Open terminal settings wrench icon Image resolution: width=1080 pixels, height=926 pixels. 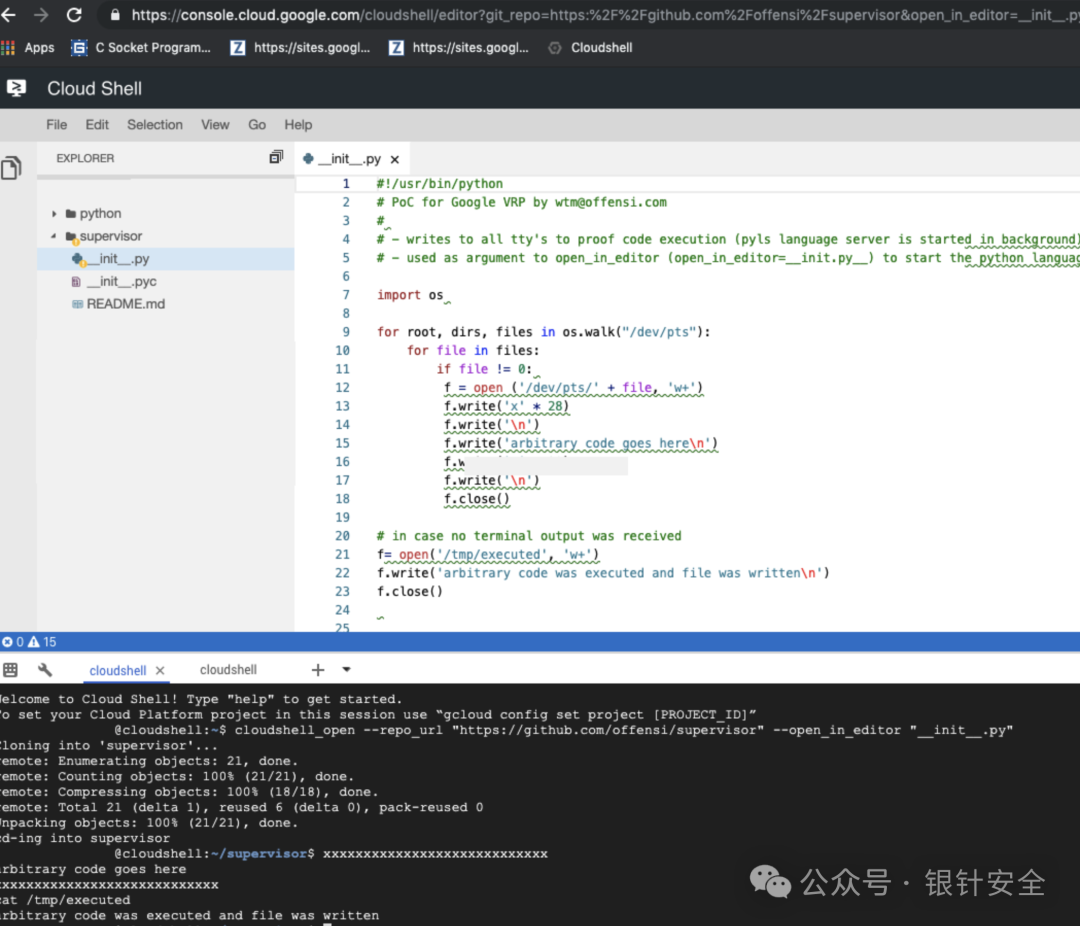click(x=45, y=670)
